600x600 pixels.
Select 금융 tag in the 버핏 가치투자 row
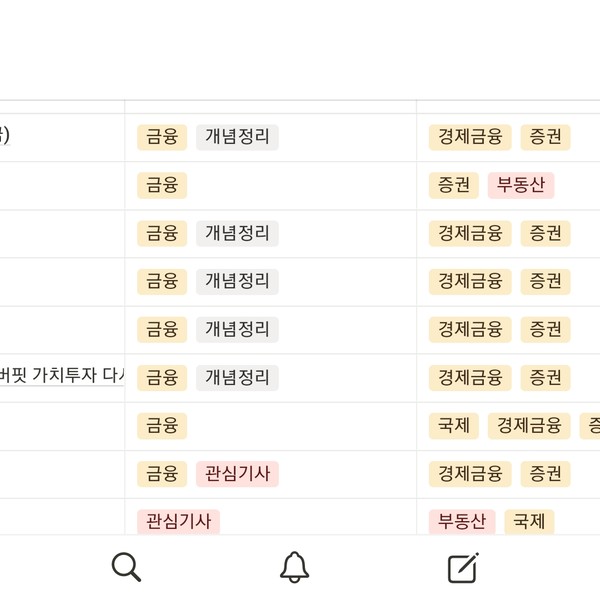click(x=162, y=378)
